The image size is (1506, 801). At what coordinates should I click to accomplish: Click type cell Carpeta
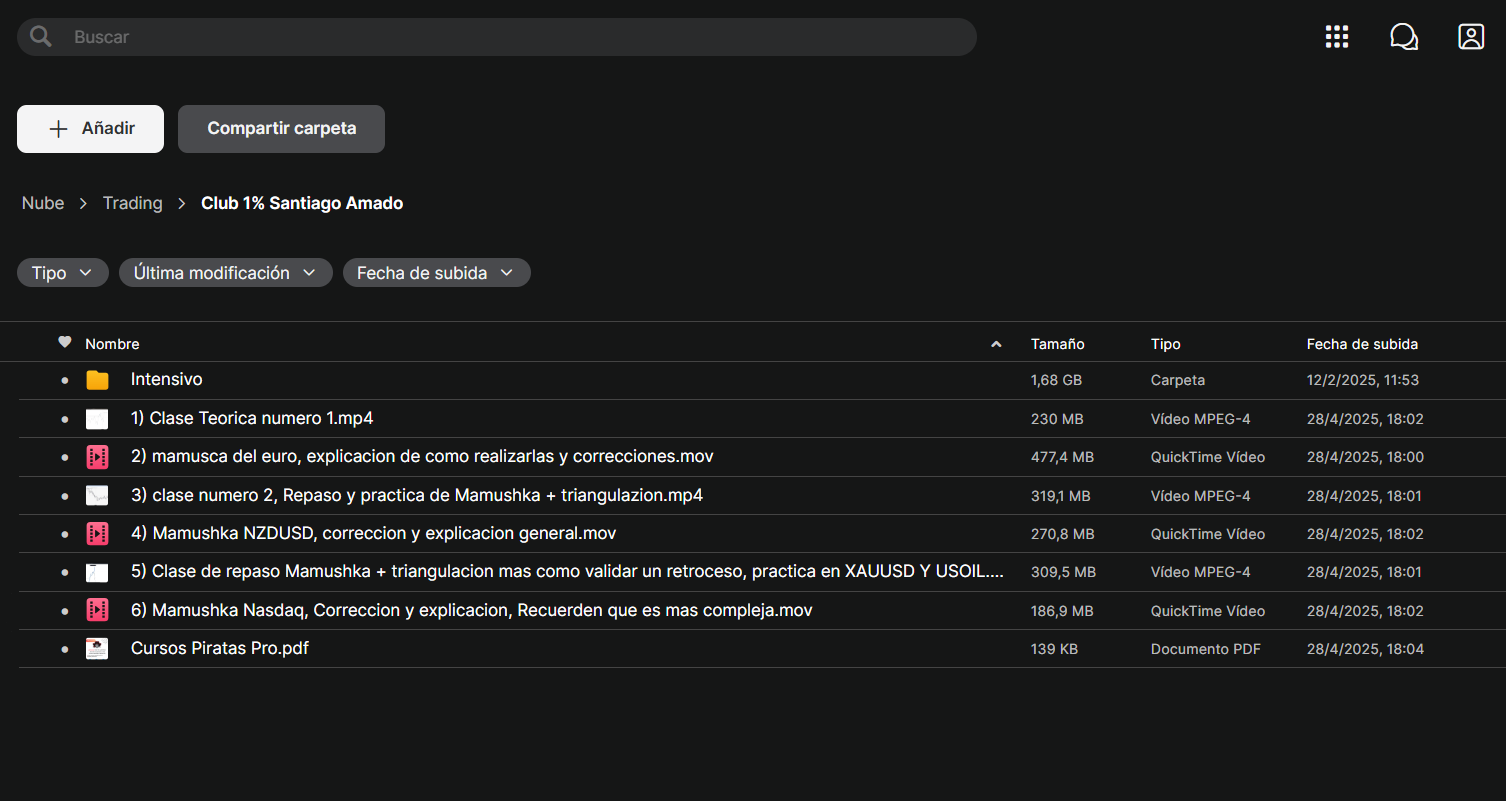[x=1178, y=381]
